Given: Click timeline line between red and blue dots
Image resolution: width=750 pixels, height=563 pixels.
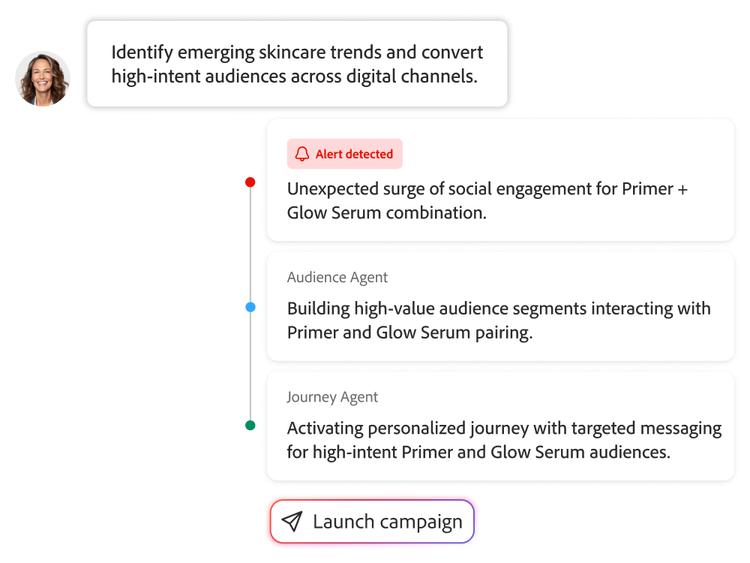Looking at the screenshot, I should point(250,245).
